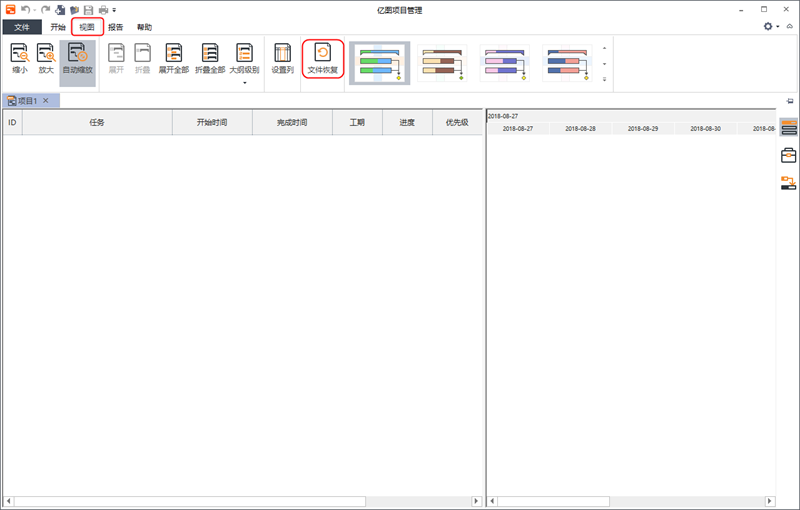Click the Gantt chart horizontal scrollbar thumb

pos(554,501)
